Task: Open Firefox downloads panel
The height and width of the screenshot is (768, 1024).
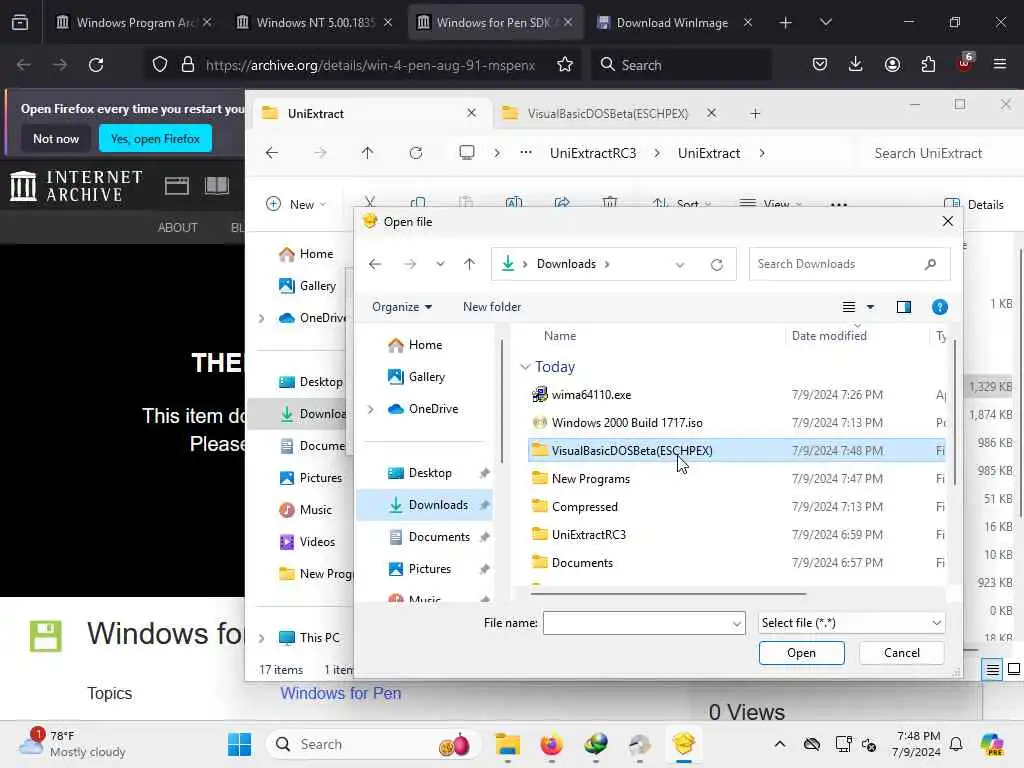Action: click(856, 65)
